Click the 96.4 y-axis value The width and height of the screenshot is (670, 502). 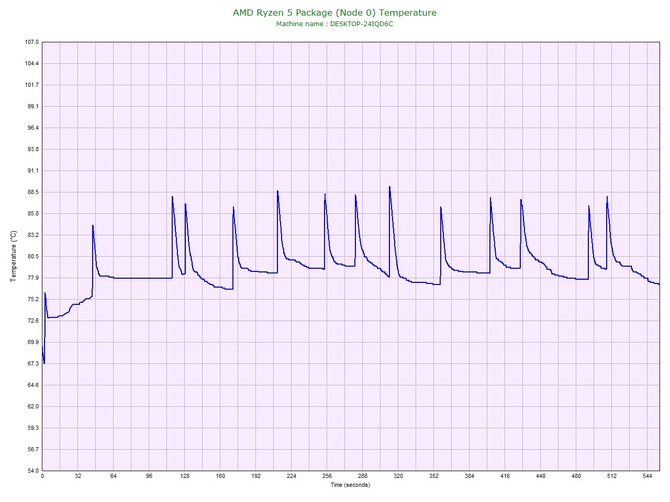click(32, 128)
